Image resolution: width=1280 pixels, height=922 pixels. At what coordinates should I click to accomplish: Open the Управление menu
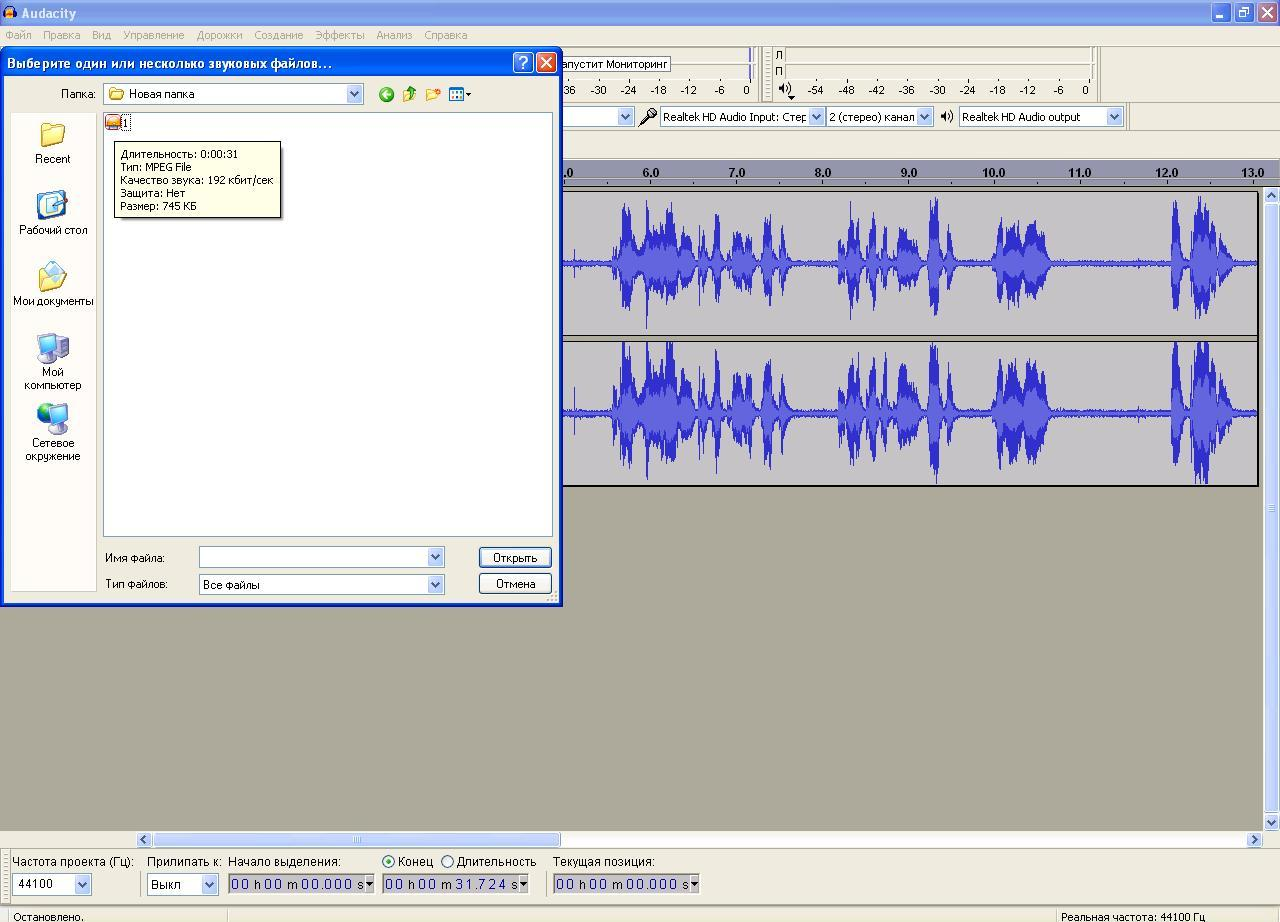pos(153,35)
